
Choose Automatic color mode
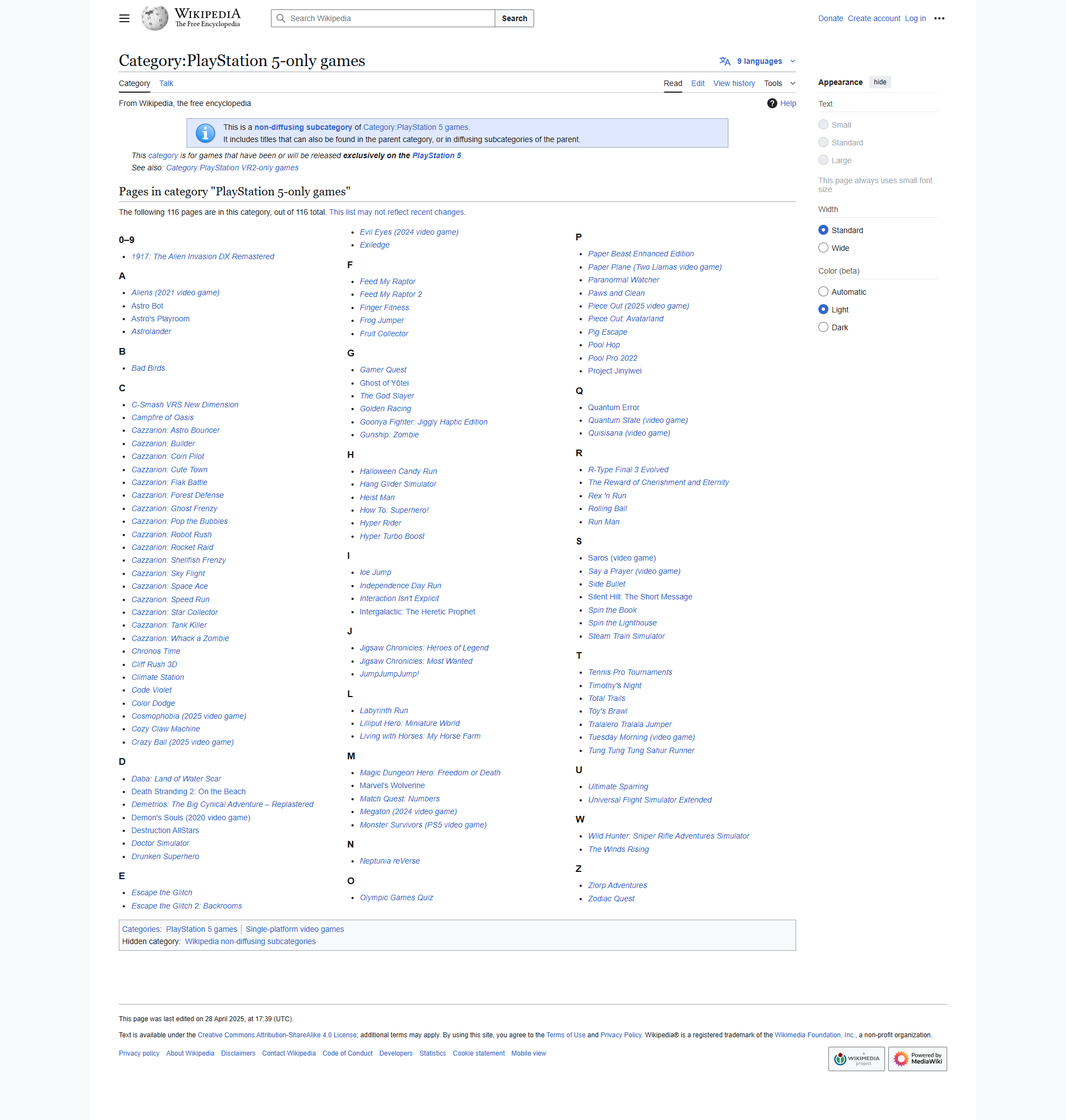point(823,291)
